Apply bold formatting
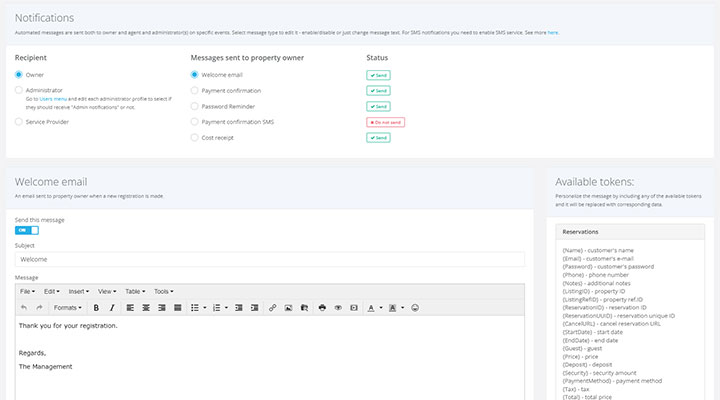The image size is (720, 400). click(x=96, y=308)
